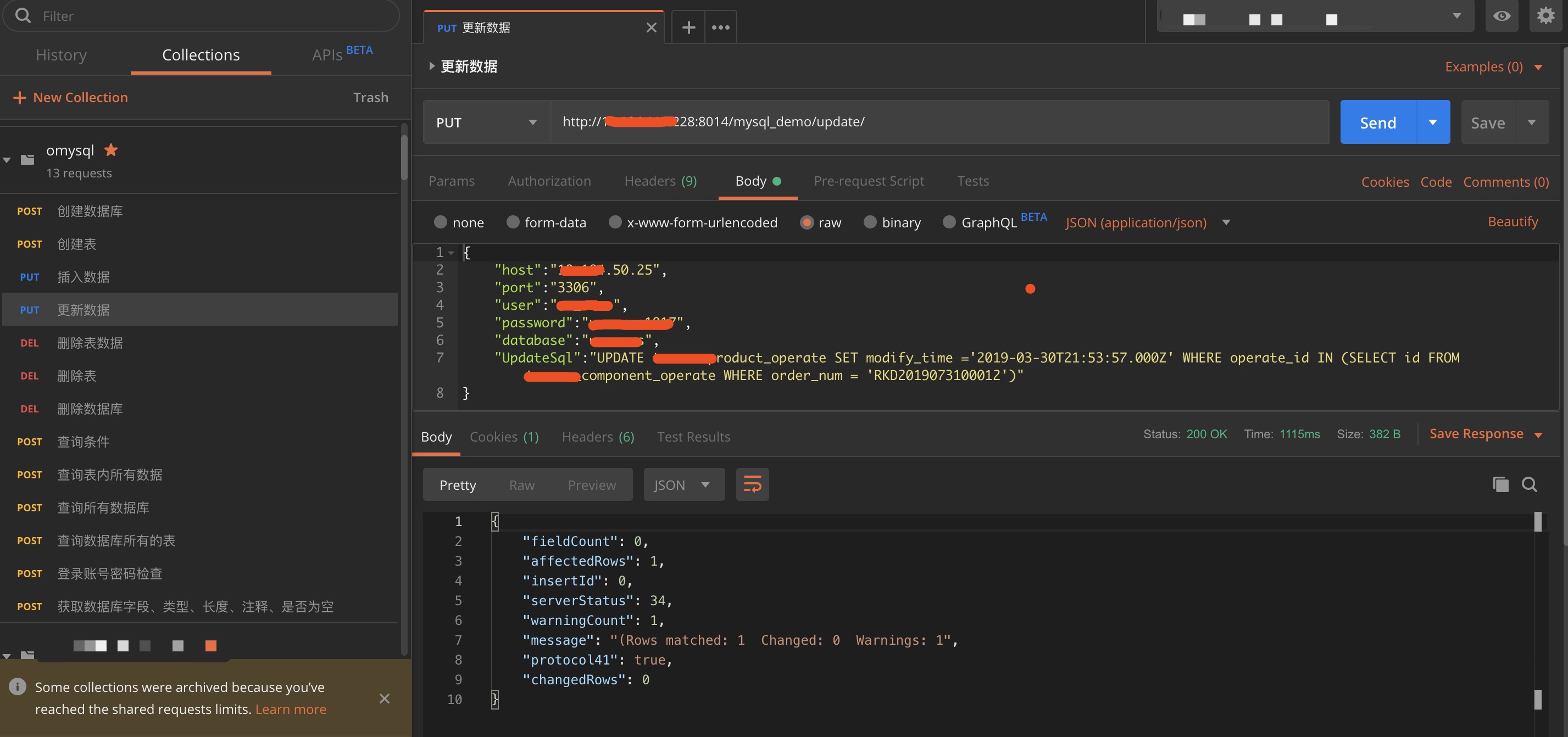Open the Params tab
This screenshot has width=1568, height=737.
pos(451,181)
